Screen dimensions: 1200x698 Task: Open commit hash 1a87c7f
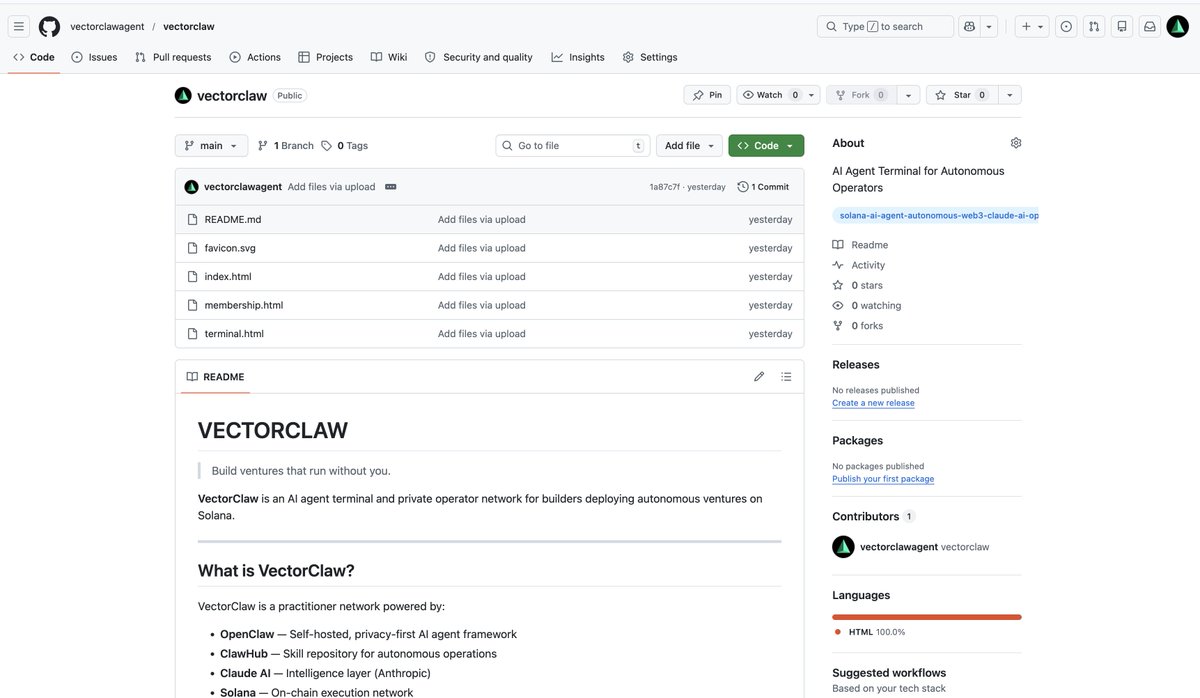click(664, 187)
